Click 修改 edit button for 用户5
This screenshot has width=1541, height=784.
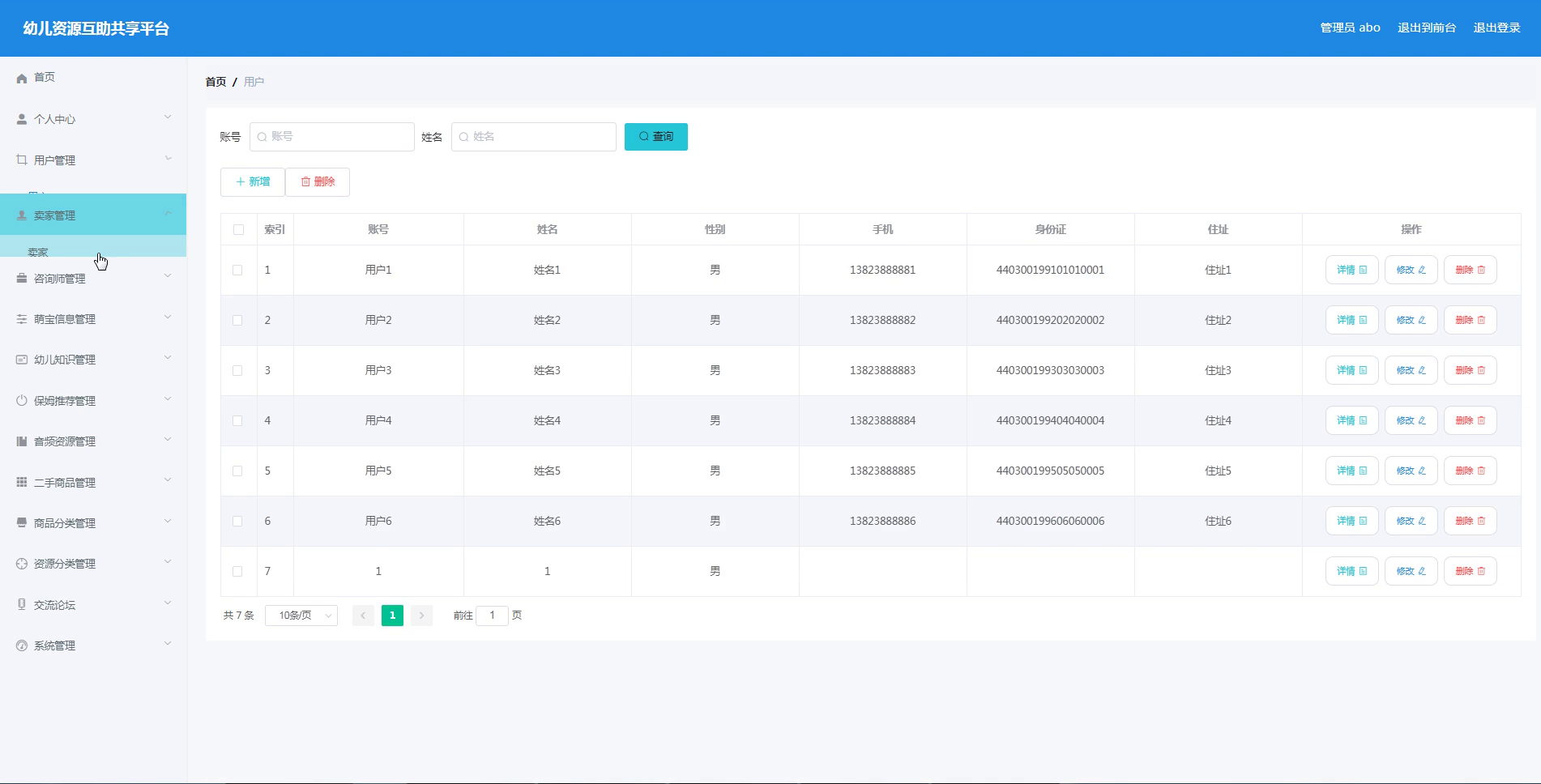coord(1411,471)
